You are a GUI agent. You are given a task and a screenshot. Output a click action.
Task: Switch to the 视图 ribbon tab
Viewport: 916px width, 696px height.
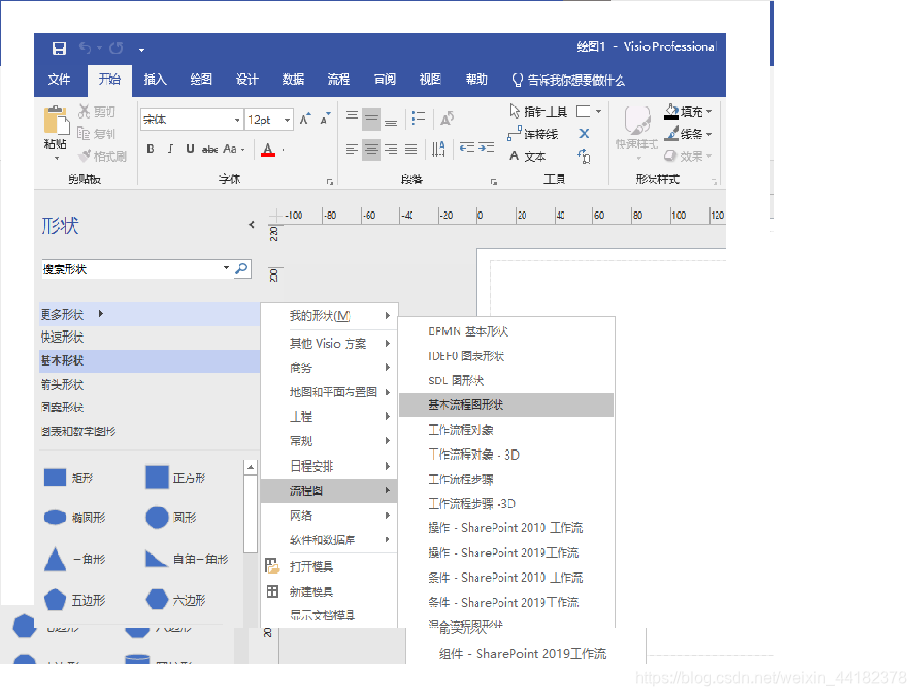pos(431,79)
